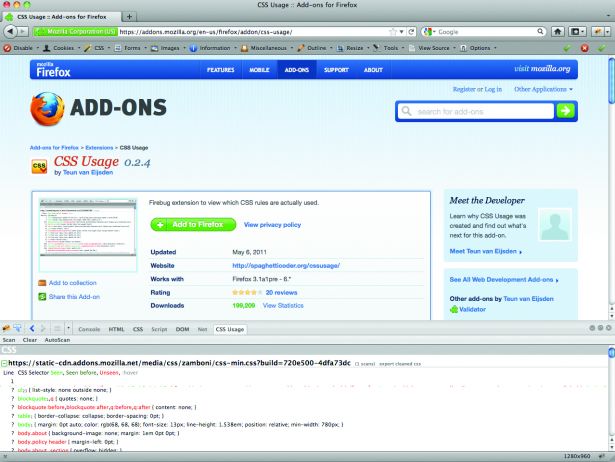The height and width of the screenshot is (462, 615).
Task: Open Firebug menu bug icon in panel
Action: 6,329
